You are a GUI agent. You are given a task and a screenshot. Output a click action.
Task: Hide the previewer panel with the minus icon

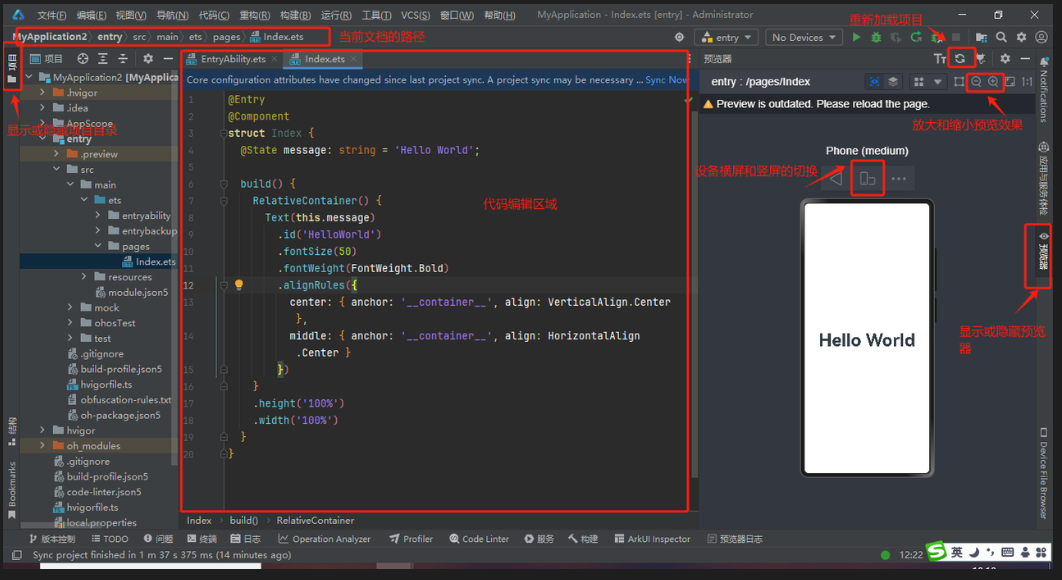pos(1025,59)
